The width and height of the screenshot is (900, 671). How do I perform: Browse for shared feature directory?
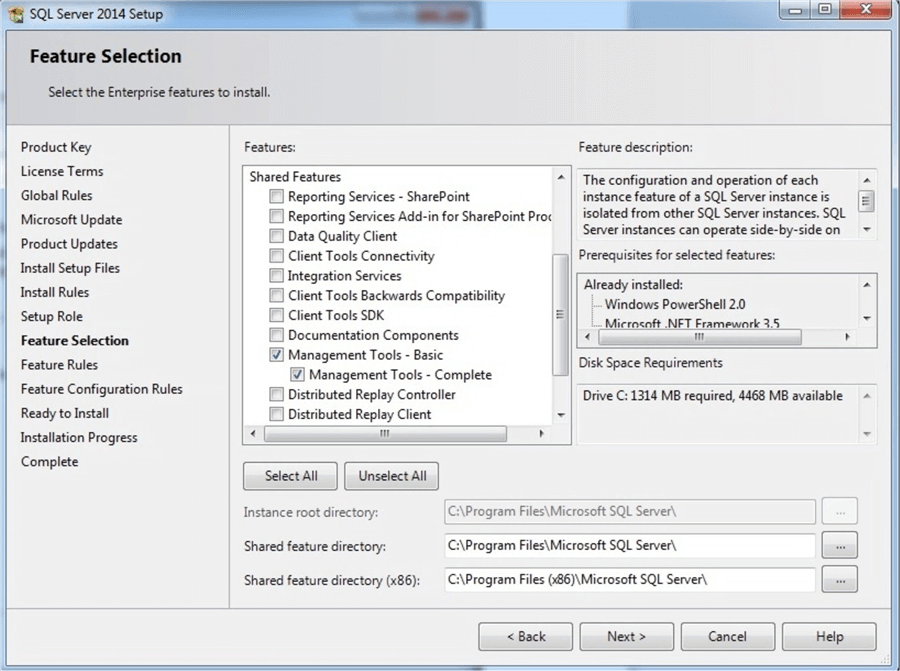coord(840,546)
